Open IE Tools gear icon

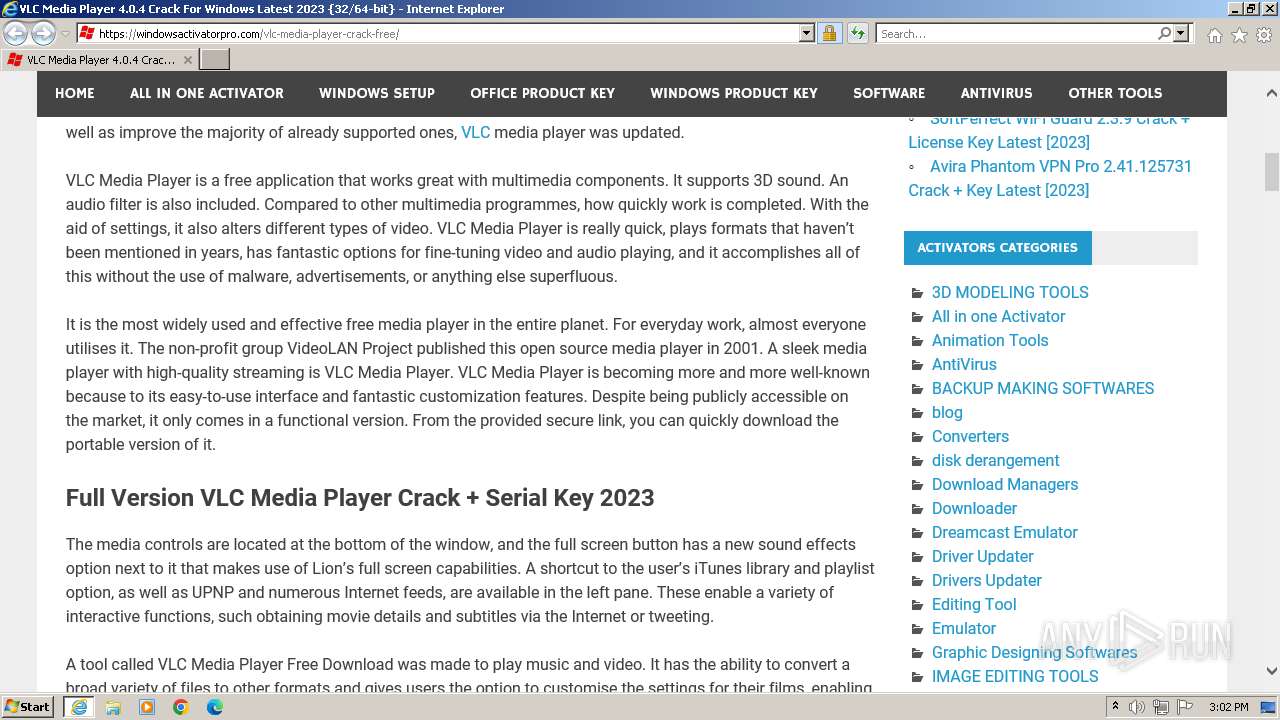click(x=1264, y=35)
